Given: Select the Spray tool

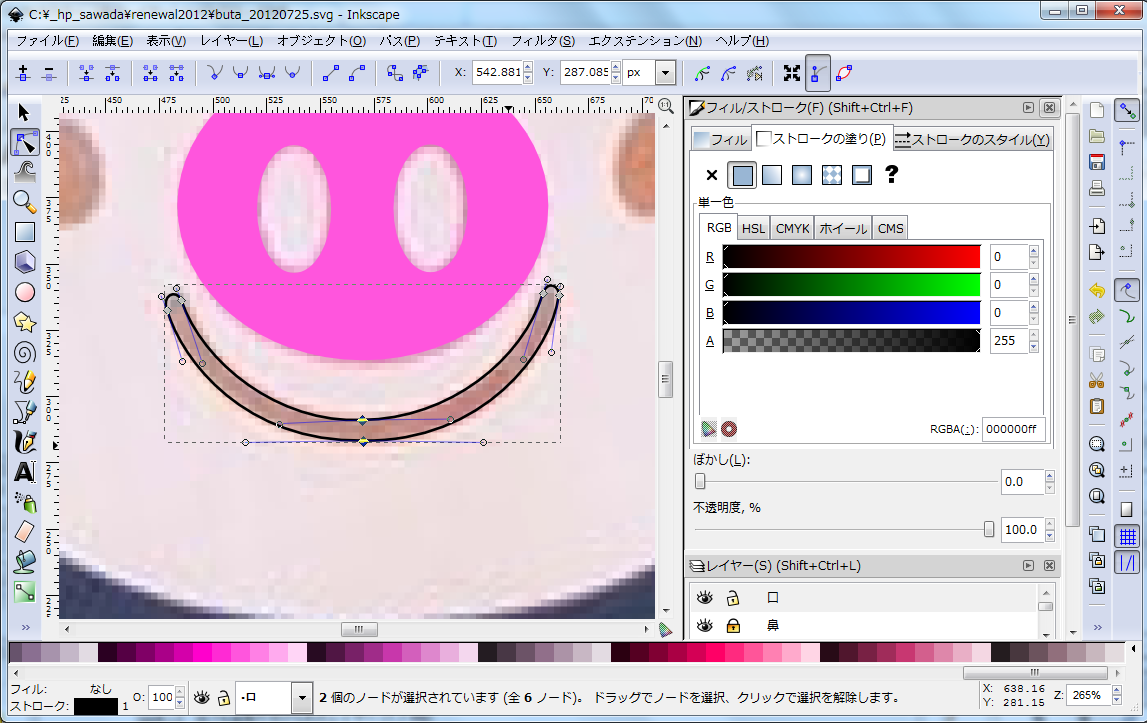Looking at the screenshot, I should 24,502.
